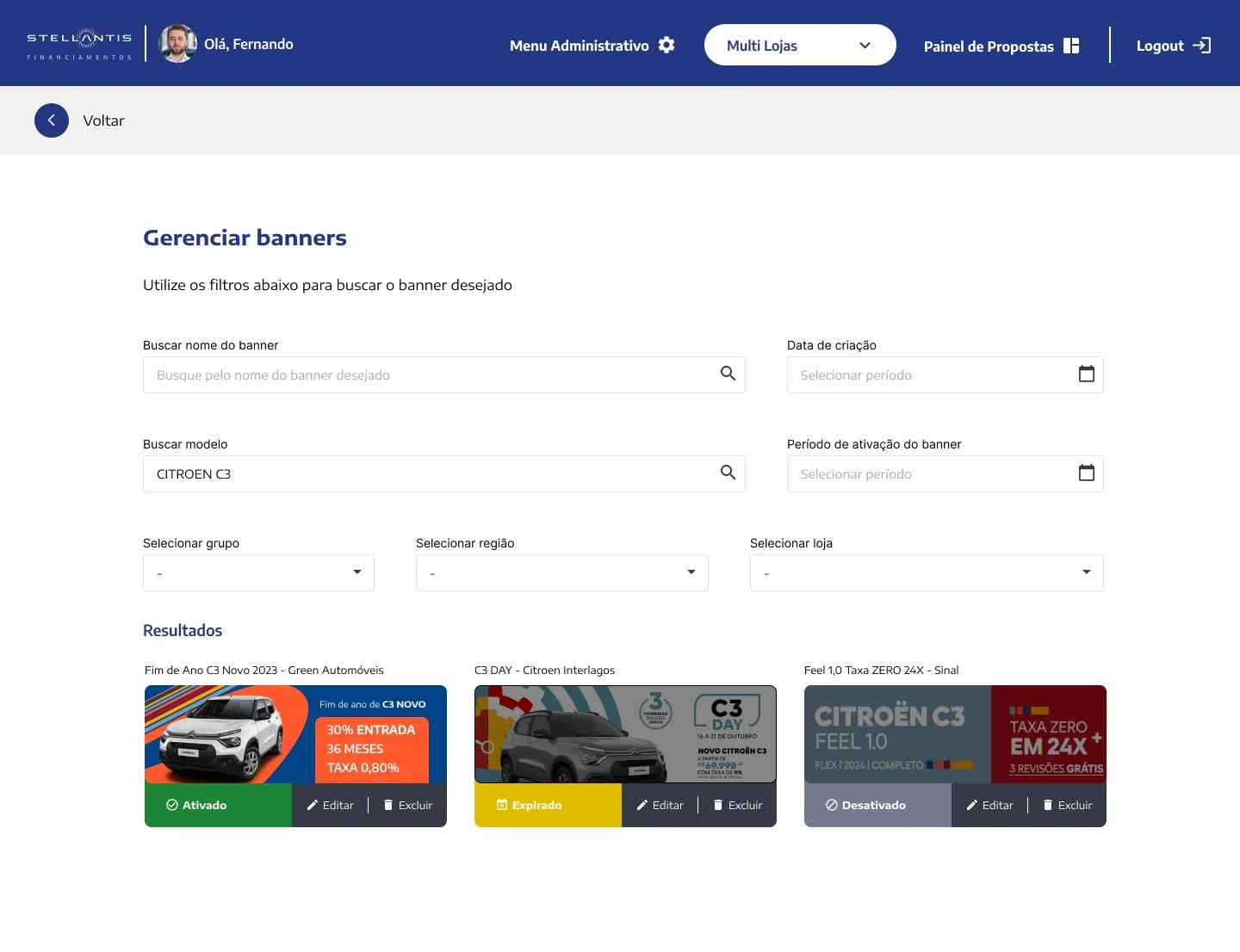
Task: Click the trash icon on Fim de Ano C3 banner
Action: tap(388, 805)
